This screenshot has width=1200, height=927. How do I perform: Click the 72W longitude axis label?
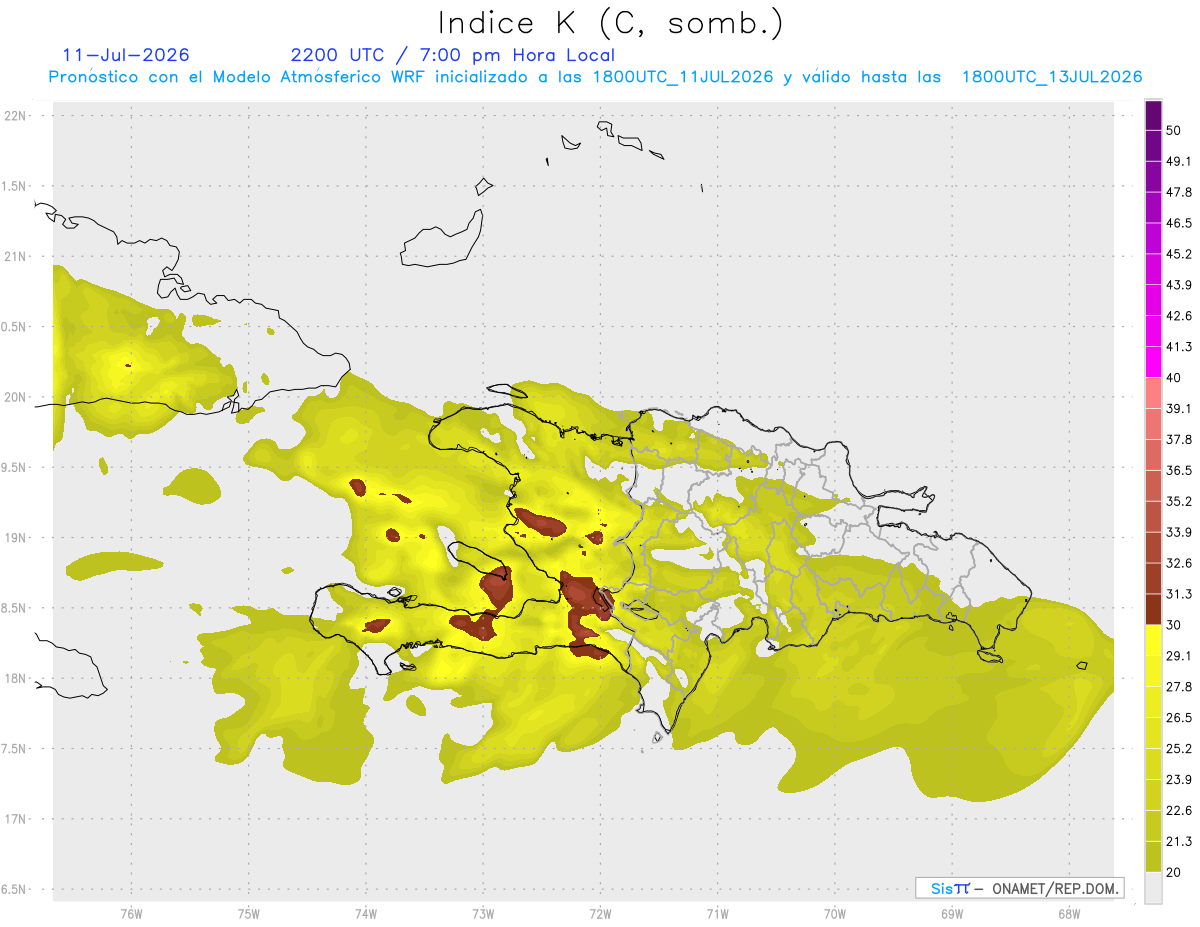[x=600, y=914]
